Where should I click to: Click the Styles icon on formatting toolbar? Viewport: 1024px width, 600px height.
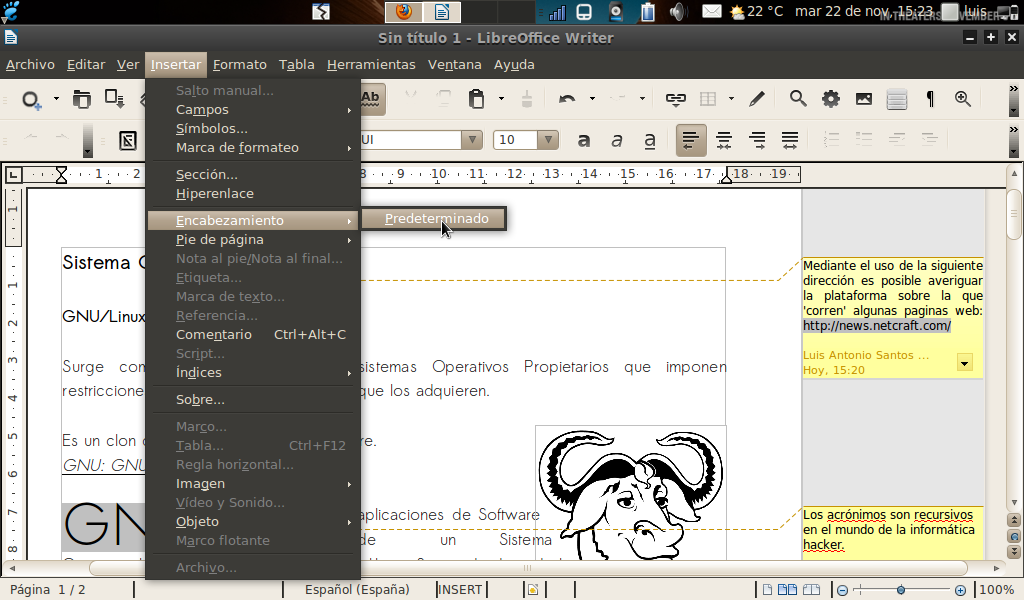pos(128,140)
